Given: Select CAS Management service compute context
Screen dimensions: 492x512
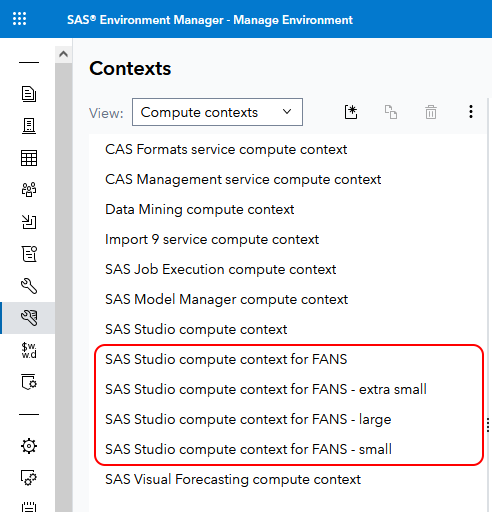Looking at the screenshot, I should (x=243, y=179).
